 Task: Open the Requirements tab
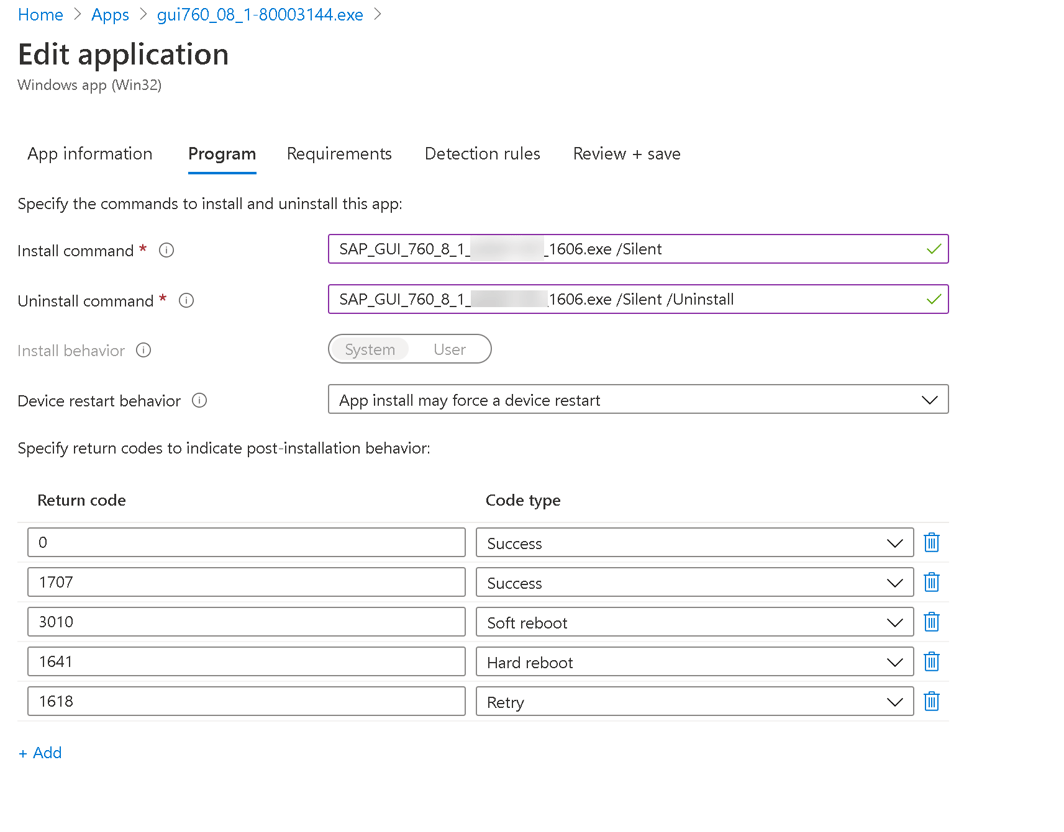pos(339,153)
